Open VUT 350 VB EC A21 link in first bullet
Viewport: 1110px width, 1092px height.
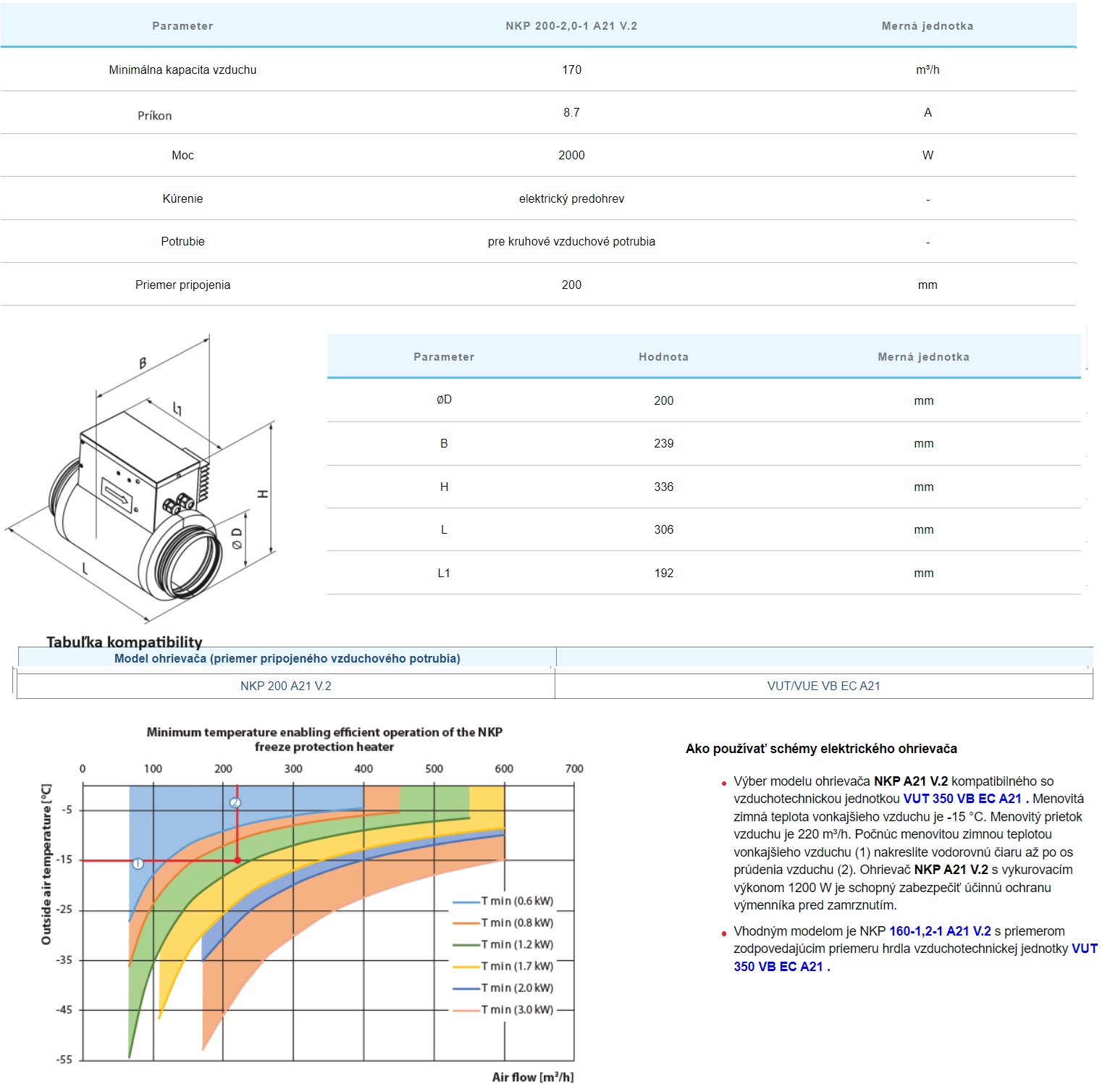[962, 799]
